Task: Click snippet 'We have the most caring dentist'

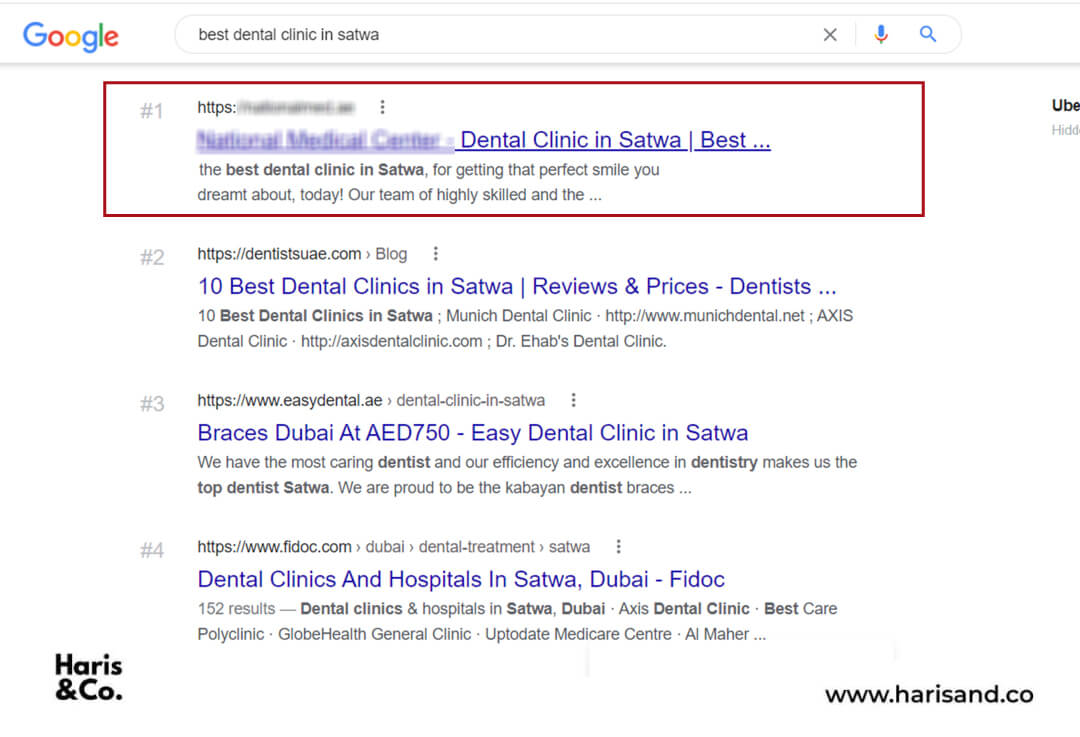Action: click(527, 475)
